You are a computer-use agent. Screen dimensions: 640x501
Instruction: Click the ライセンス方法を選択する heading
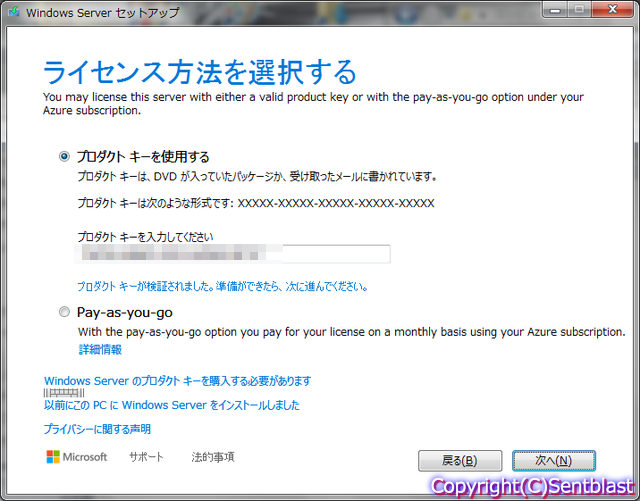(x=200, y=72)
